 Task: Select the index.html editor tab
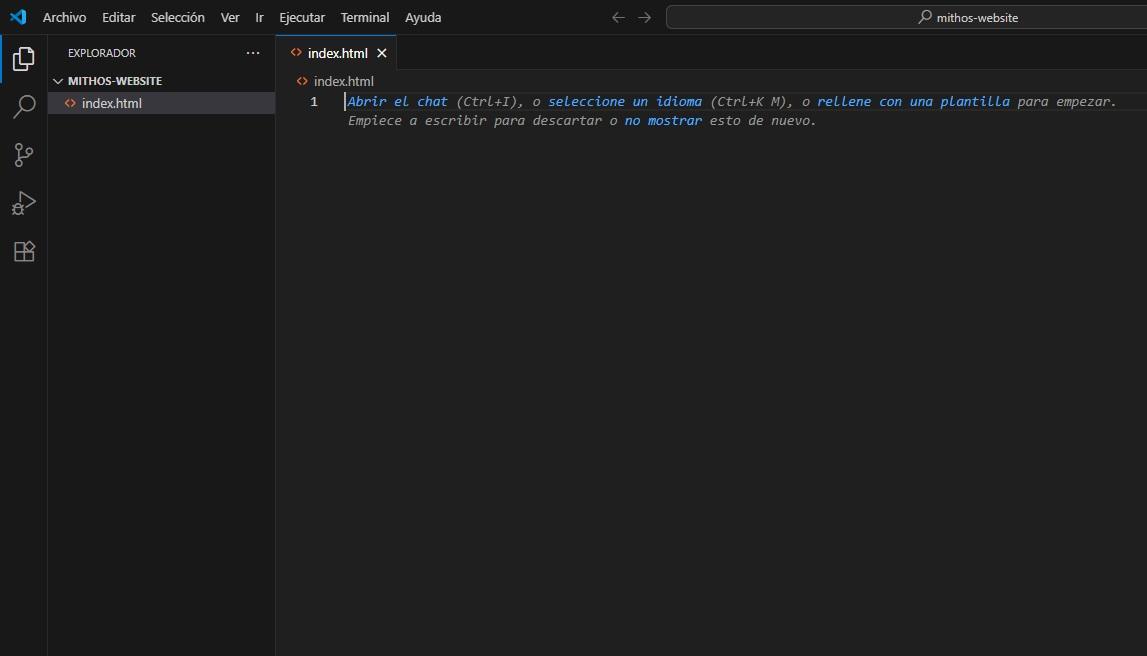click(x=336, y=53)
